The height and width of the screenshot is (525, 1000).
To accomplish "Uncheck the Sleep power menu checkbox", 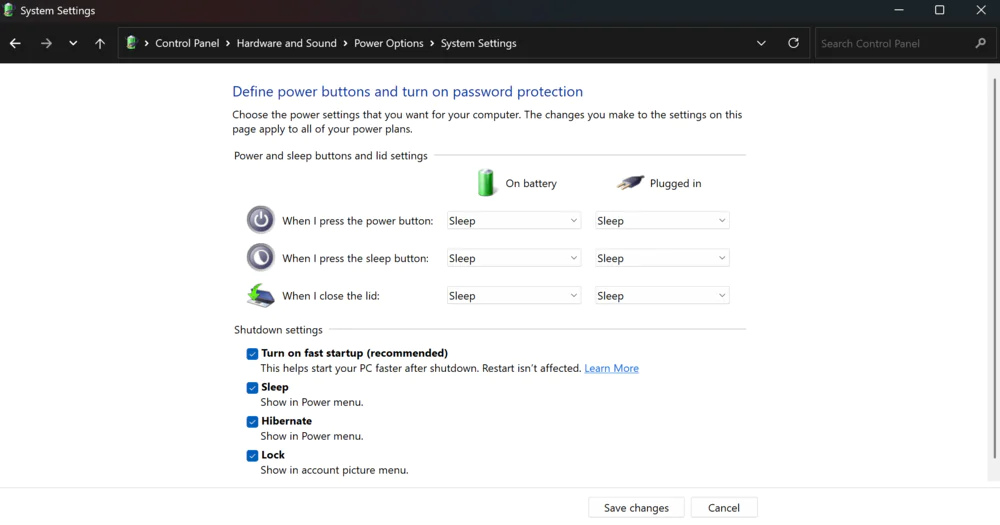I will click(x=252, y=387).
